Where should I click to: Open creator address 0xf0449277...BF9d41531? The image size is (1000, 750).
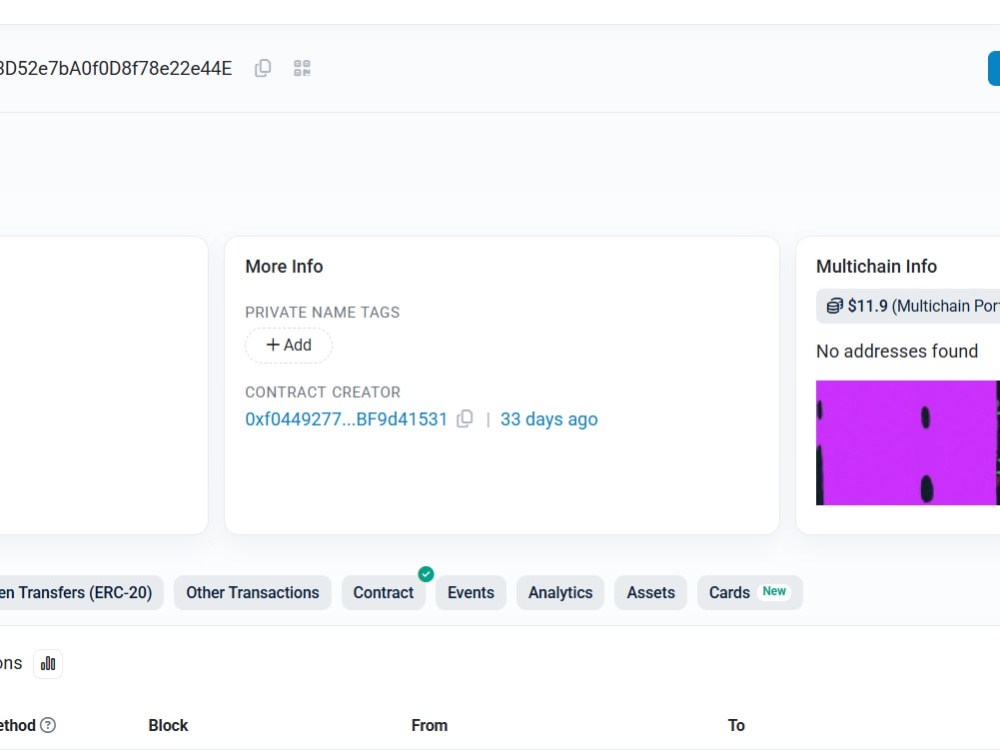pyautogui.click(x=346, y=419)
